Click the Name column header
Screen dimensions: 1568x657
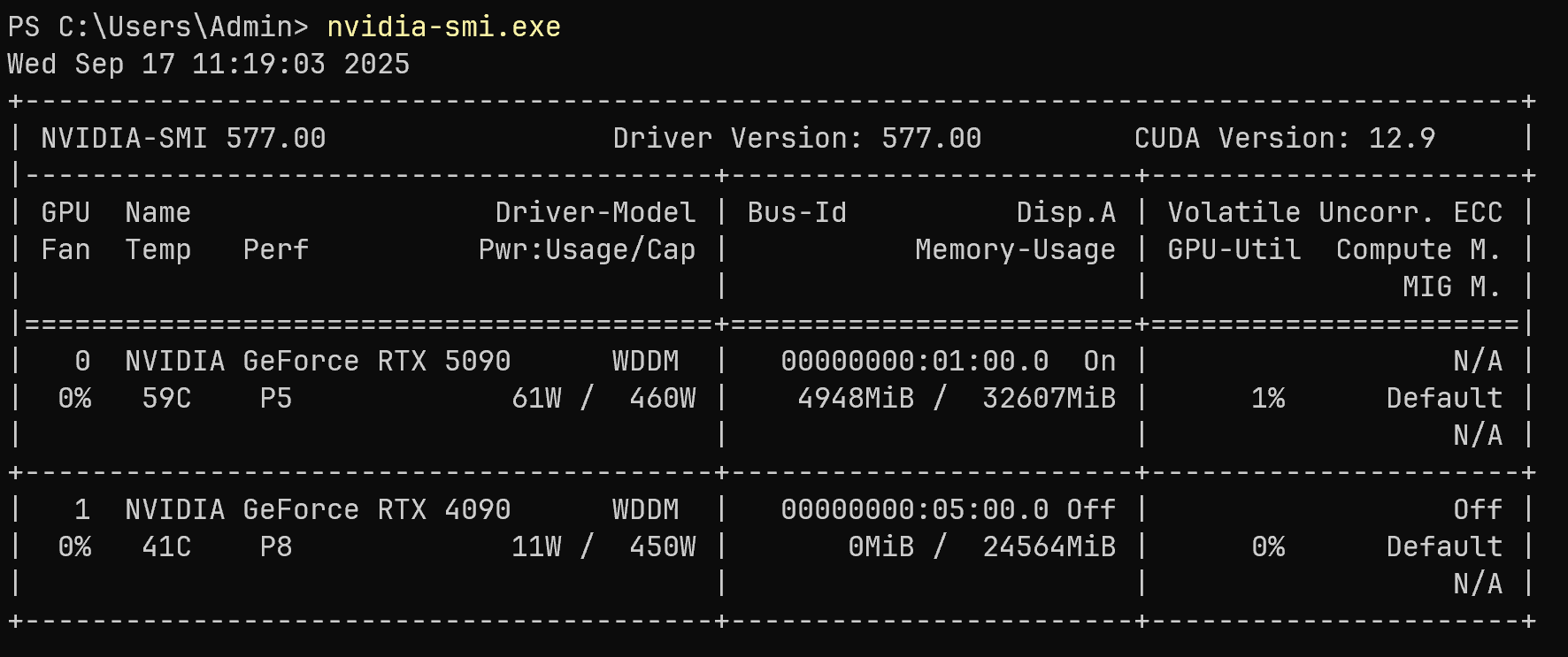pyautogui.click(x=158, y=212)
